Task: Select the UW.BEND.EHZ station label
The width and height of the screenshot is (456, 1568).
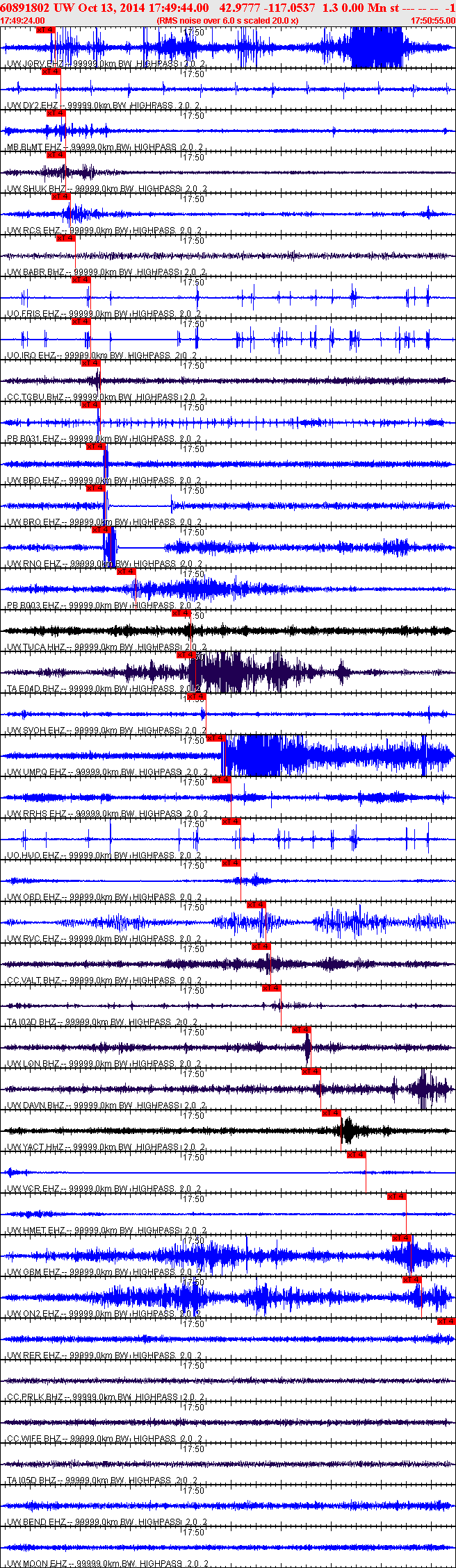Action: pos(36,1522)
